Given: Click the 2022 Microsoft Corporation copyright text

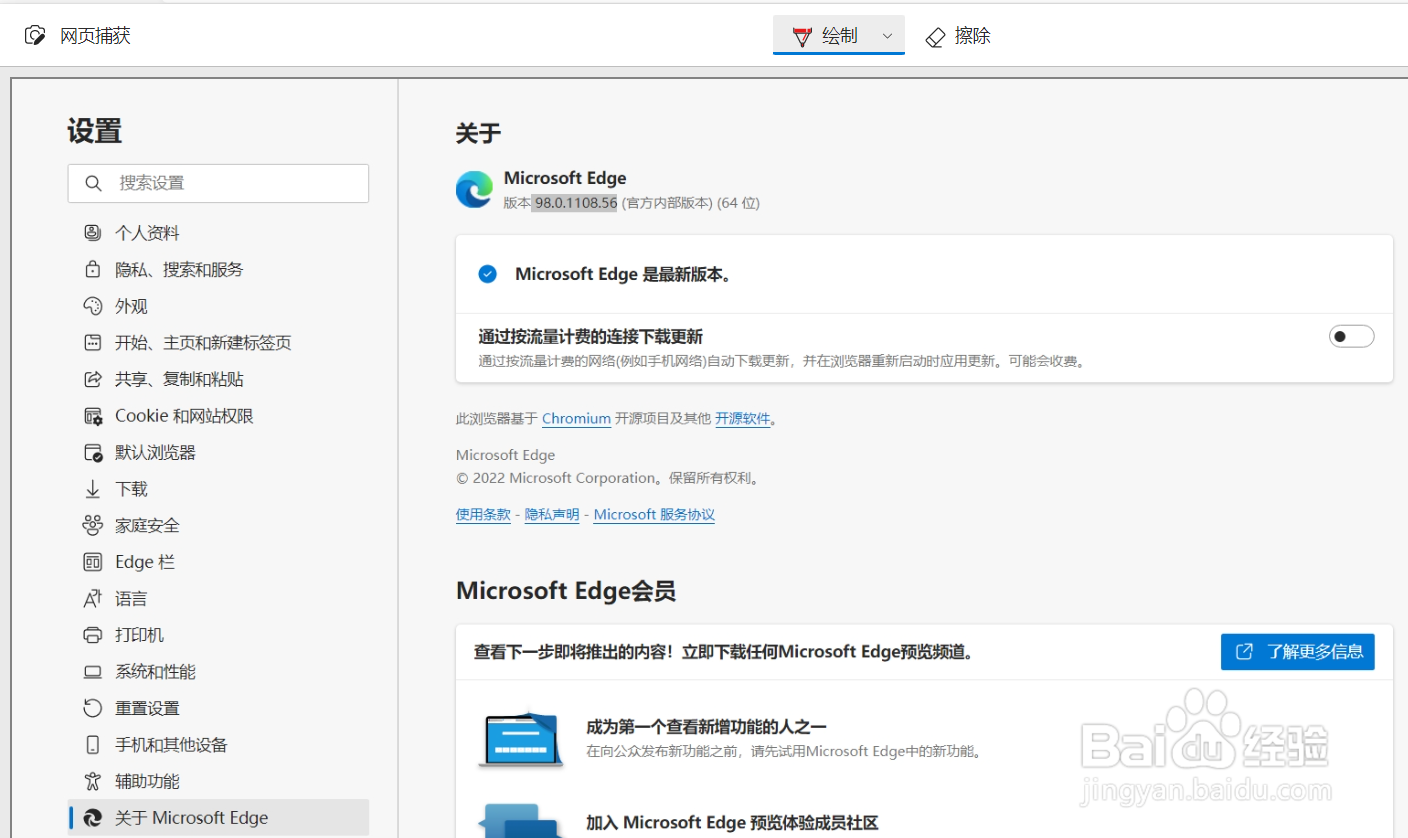Looking at the screenshot, I should click(609, 478).
